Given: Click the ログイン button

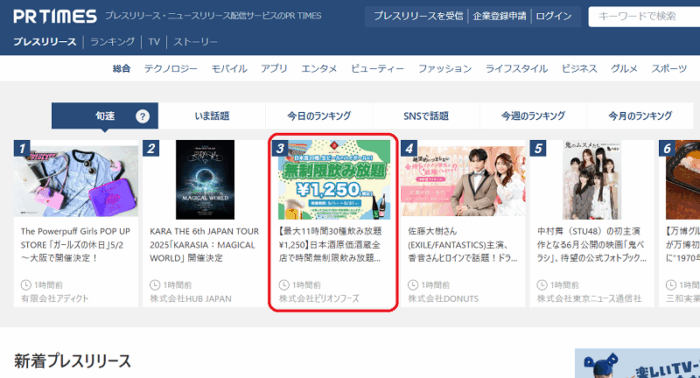Looking at the screenshot, I should 554,16.
